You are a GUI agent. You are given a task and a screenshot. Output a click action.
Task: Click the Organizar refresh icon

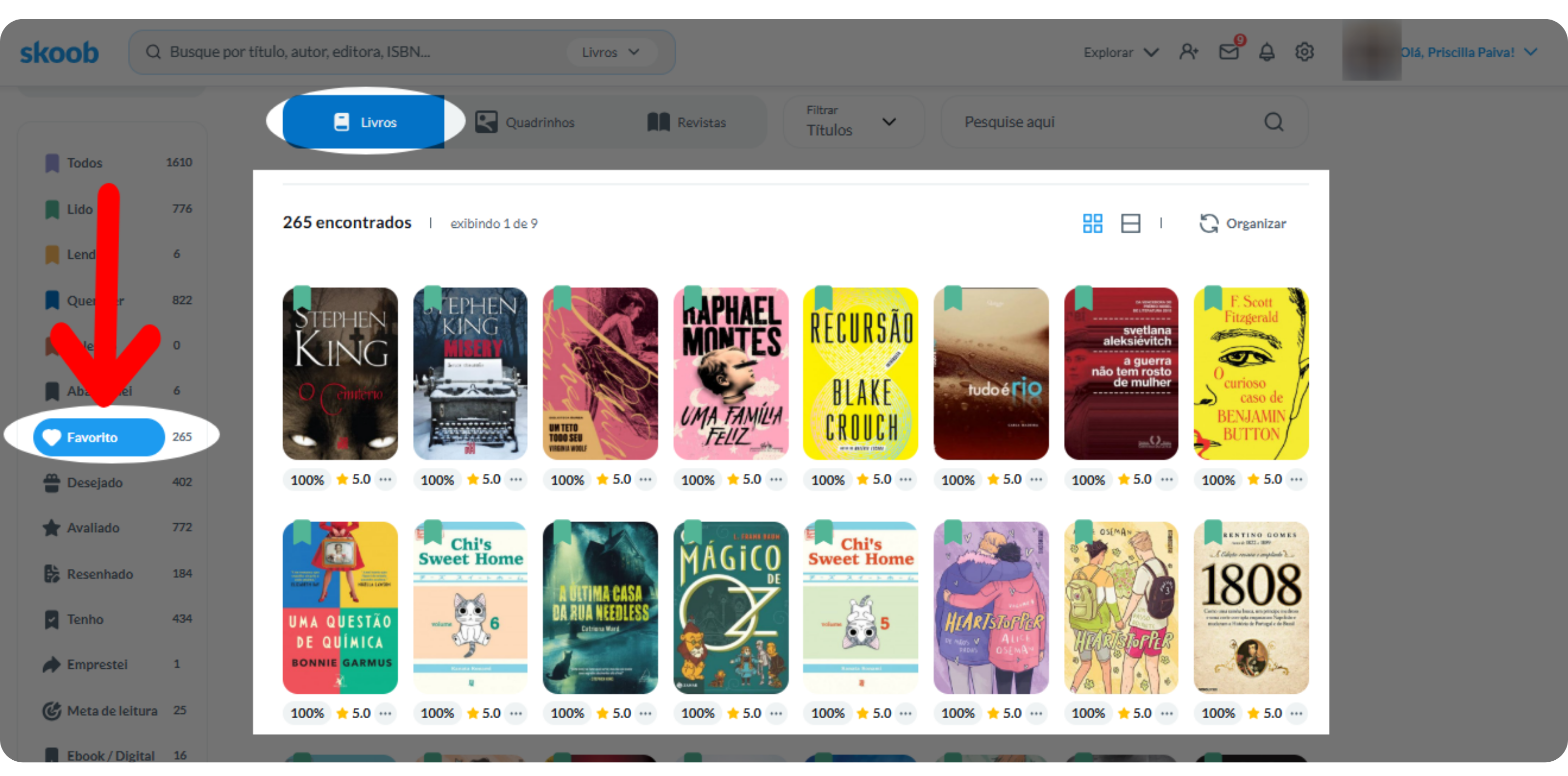tap(1208, 223)
